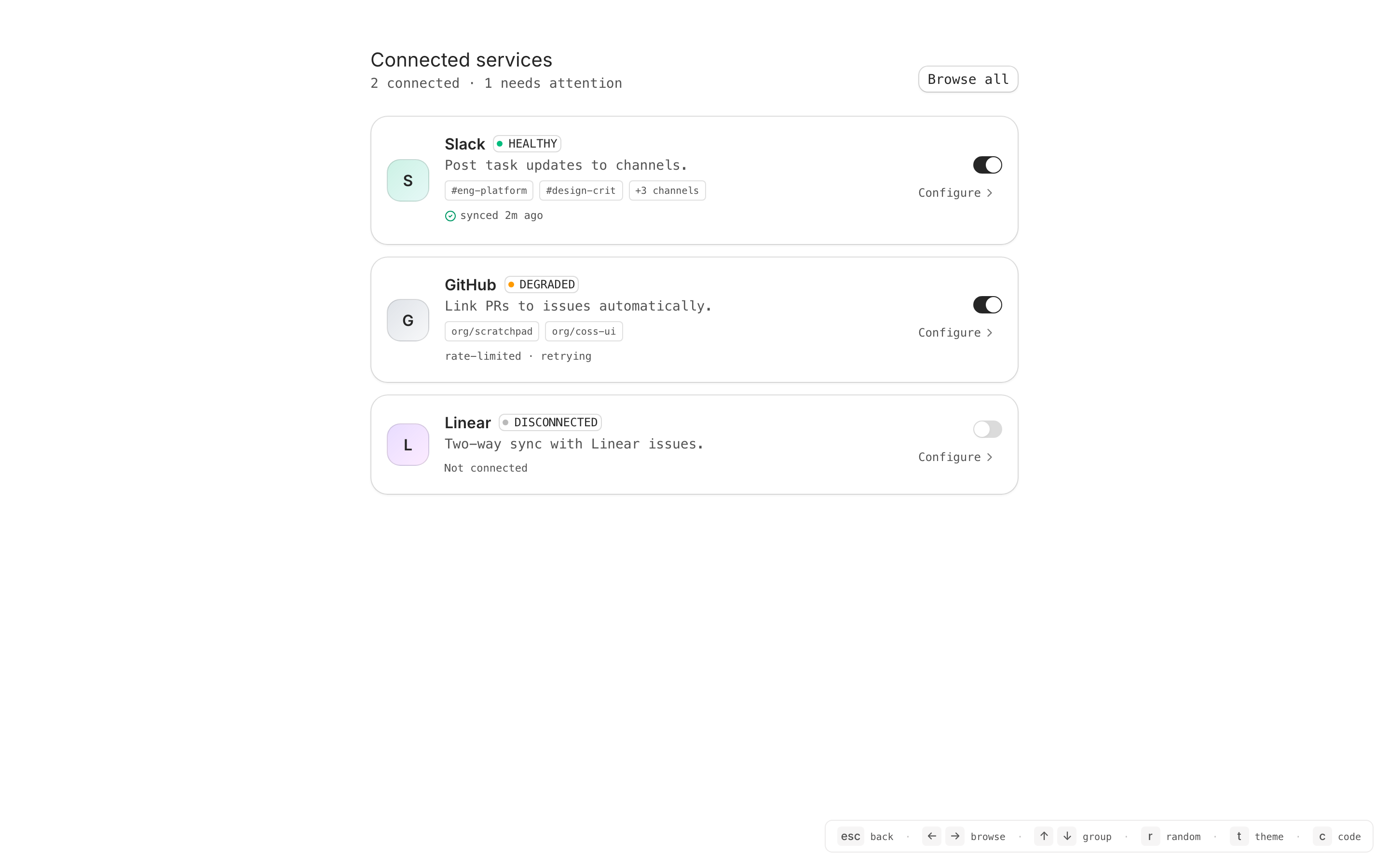Disable the Slack integration toggle
Image resolution: width=1389 pixels, height=868 pixels.
click(987, 165)
